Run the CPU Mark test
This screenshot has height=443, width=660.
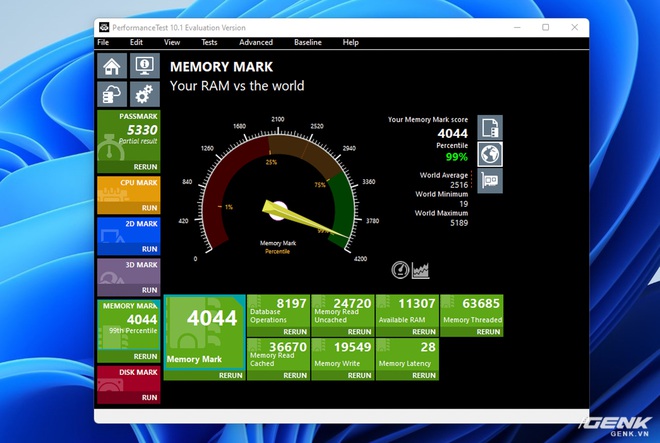point(149,208)
